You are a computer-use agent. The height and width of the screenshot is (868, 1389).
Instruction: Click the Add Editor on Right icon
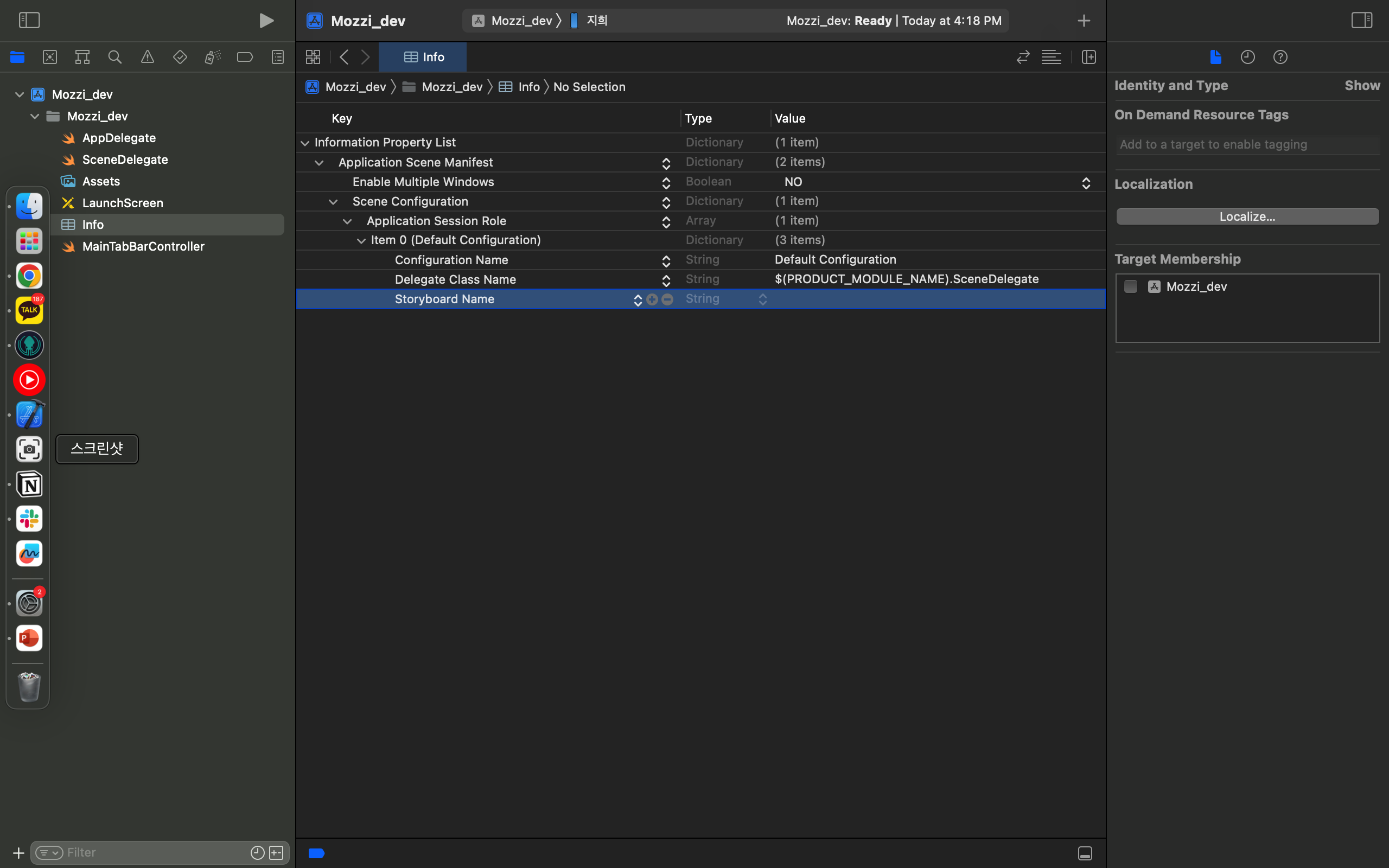click(1088, 57)
